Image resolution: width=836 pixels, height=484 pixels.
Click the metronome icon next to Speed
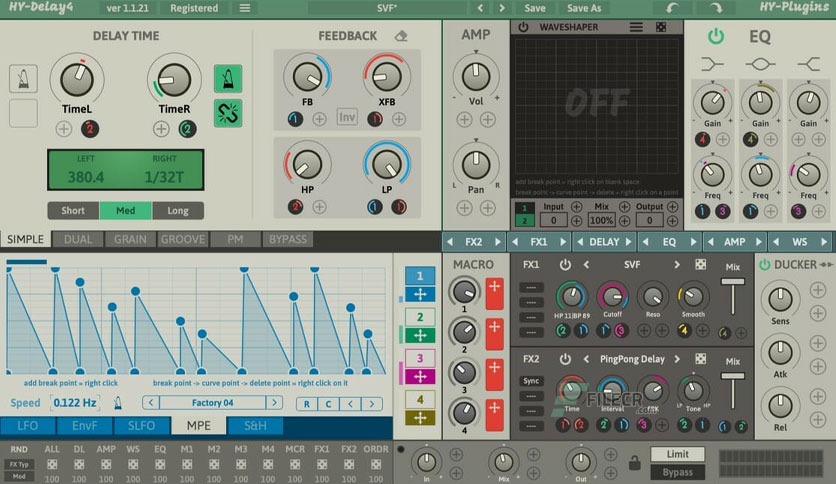click(118, 403)
